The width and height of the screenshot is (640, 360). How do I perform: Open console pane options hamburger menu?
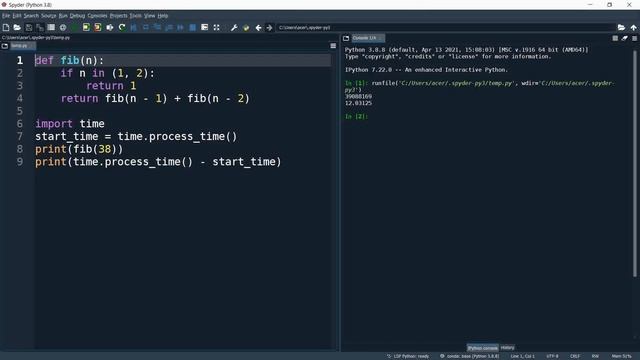pos(635,38)
